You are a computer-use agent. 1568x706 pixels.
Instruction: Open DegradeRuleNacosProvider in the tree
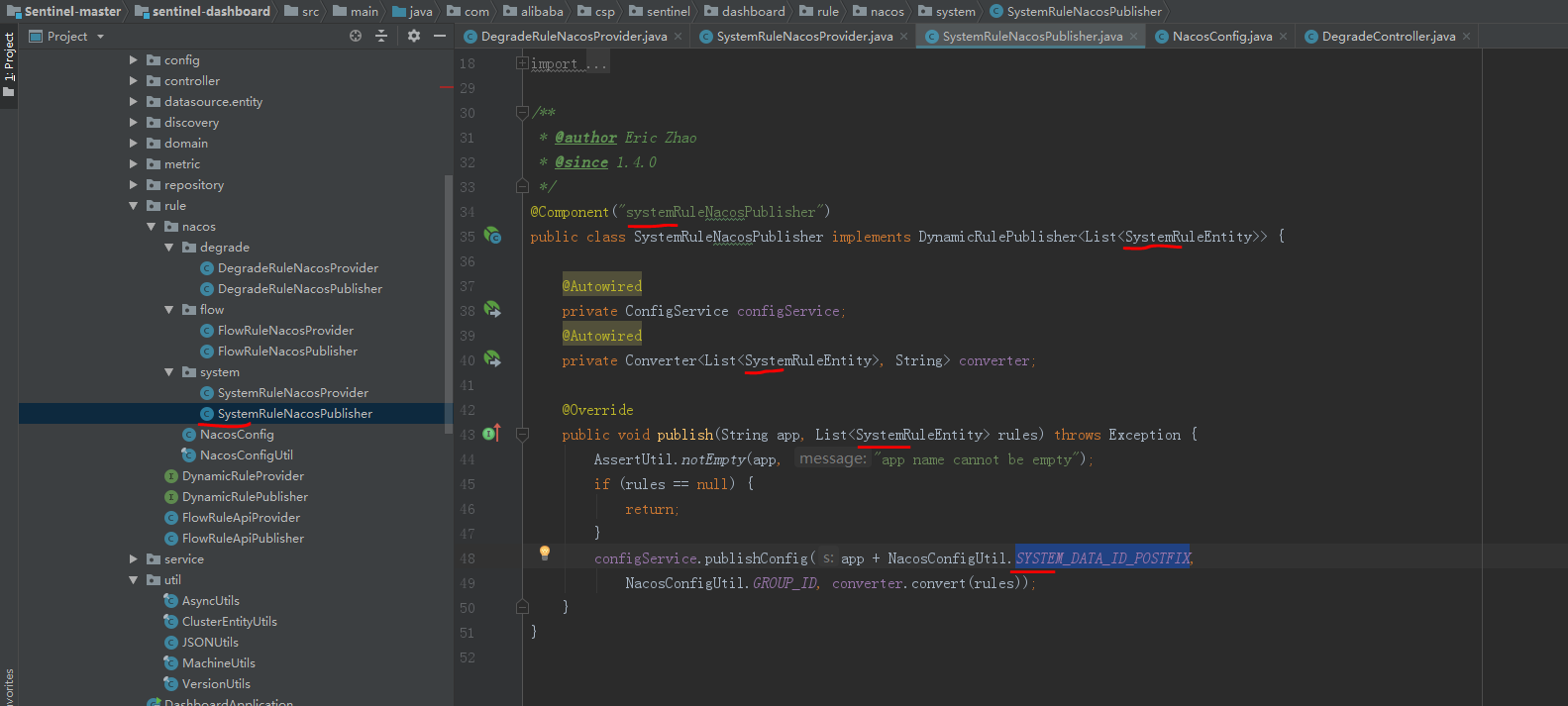click(288, 268)
